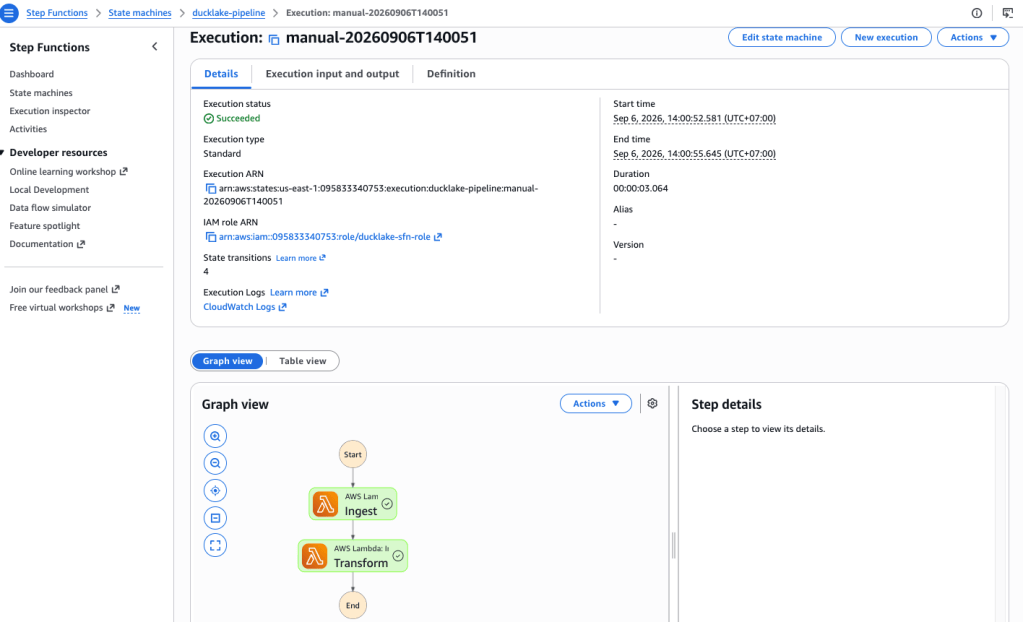
Task: Click the Standard execution type value
Action: (222, 153)
